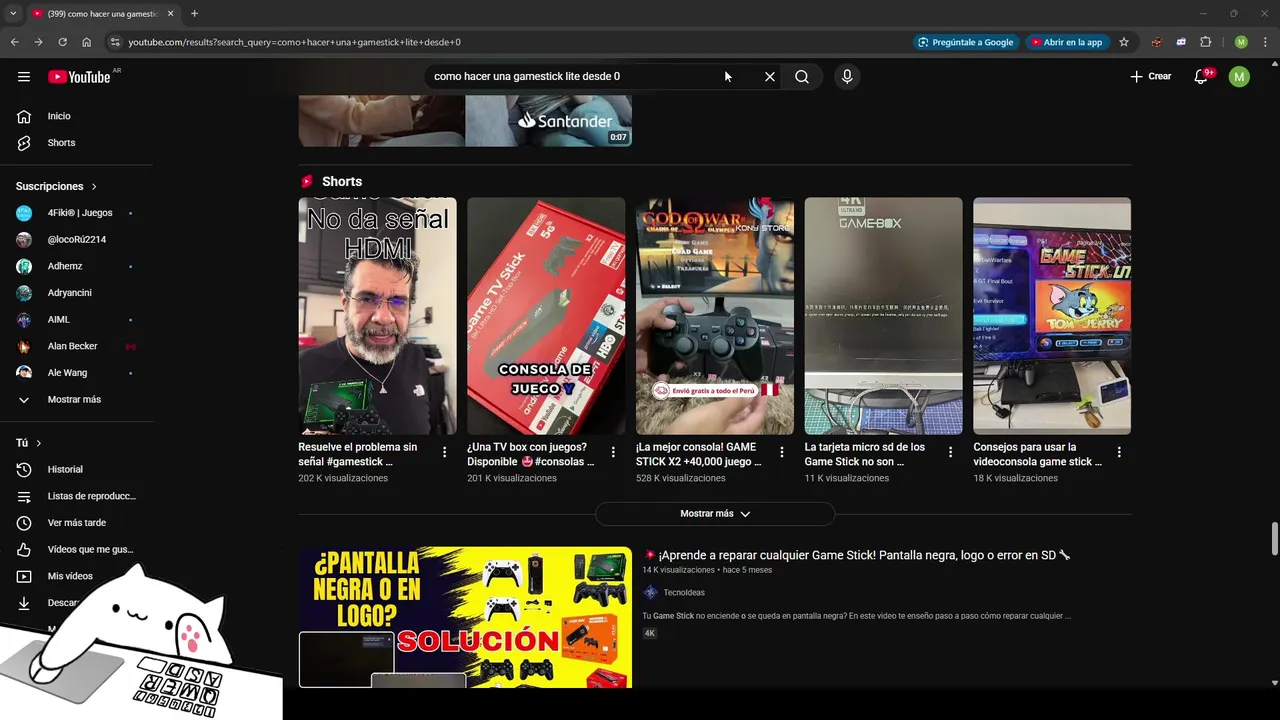Expand Mostrar más under subscriptions
This screenshot has height=720, width=1280.
click(76, 400)
